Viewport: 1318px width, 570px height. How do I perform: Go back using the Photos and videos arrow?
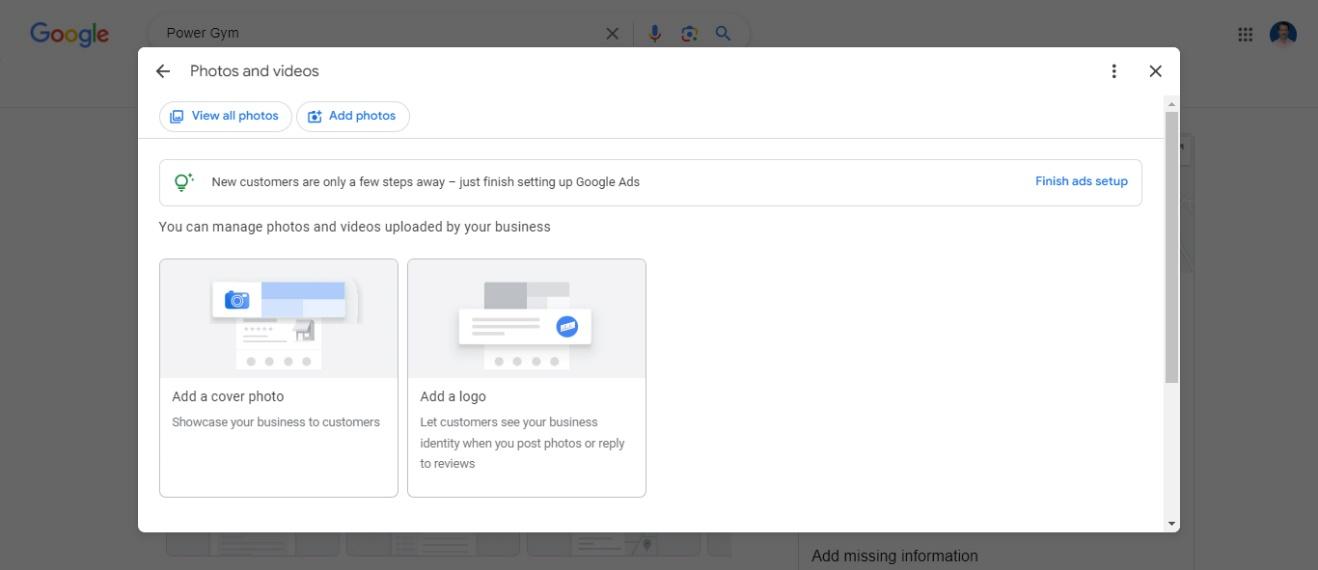tap(163, 71)
